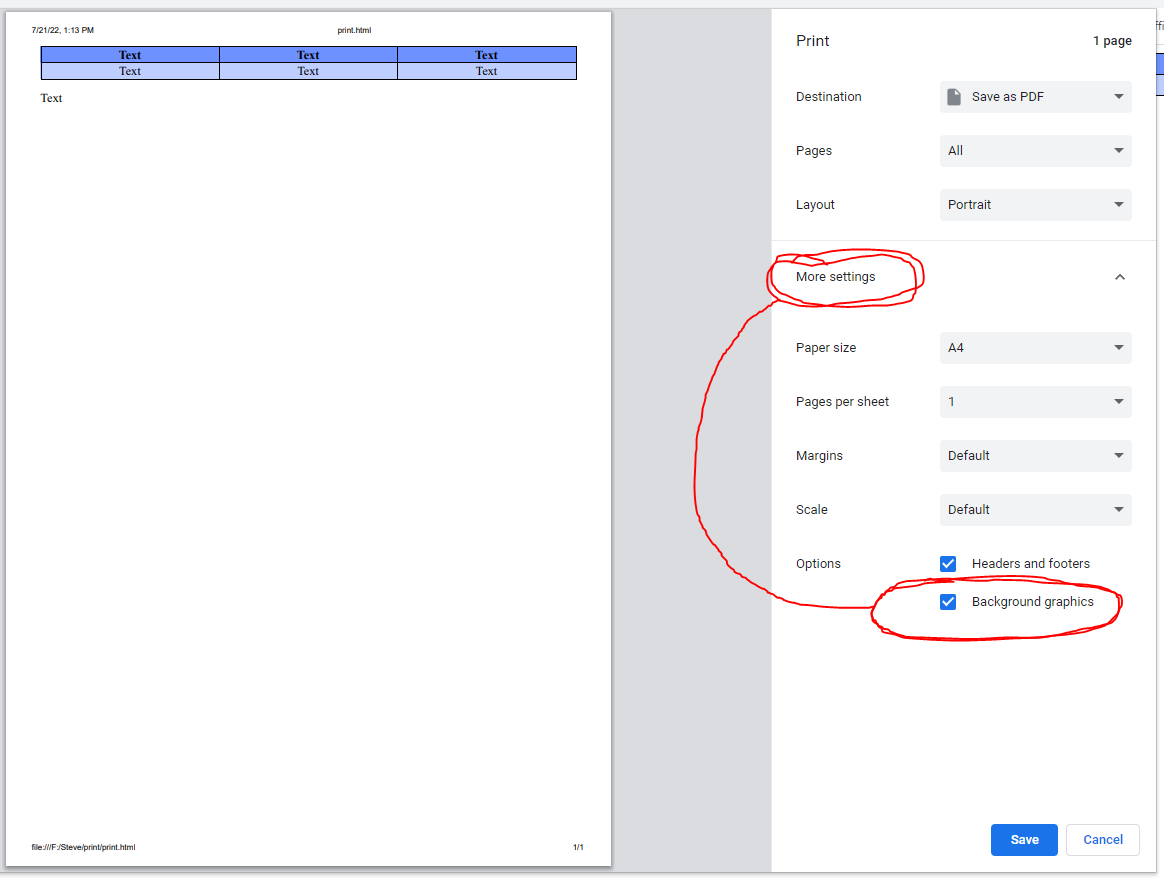Open the Scale dropdown set to Default

click(1035, 509)
